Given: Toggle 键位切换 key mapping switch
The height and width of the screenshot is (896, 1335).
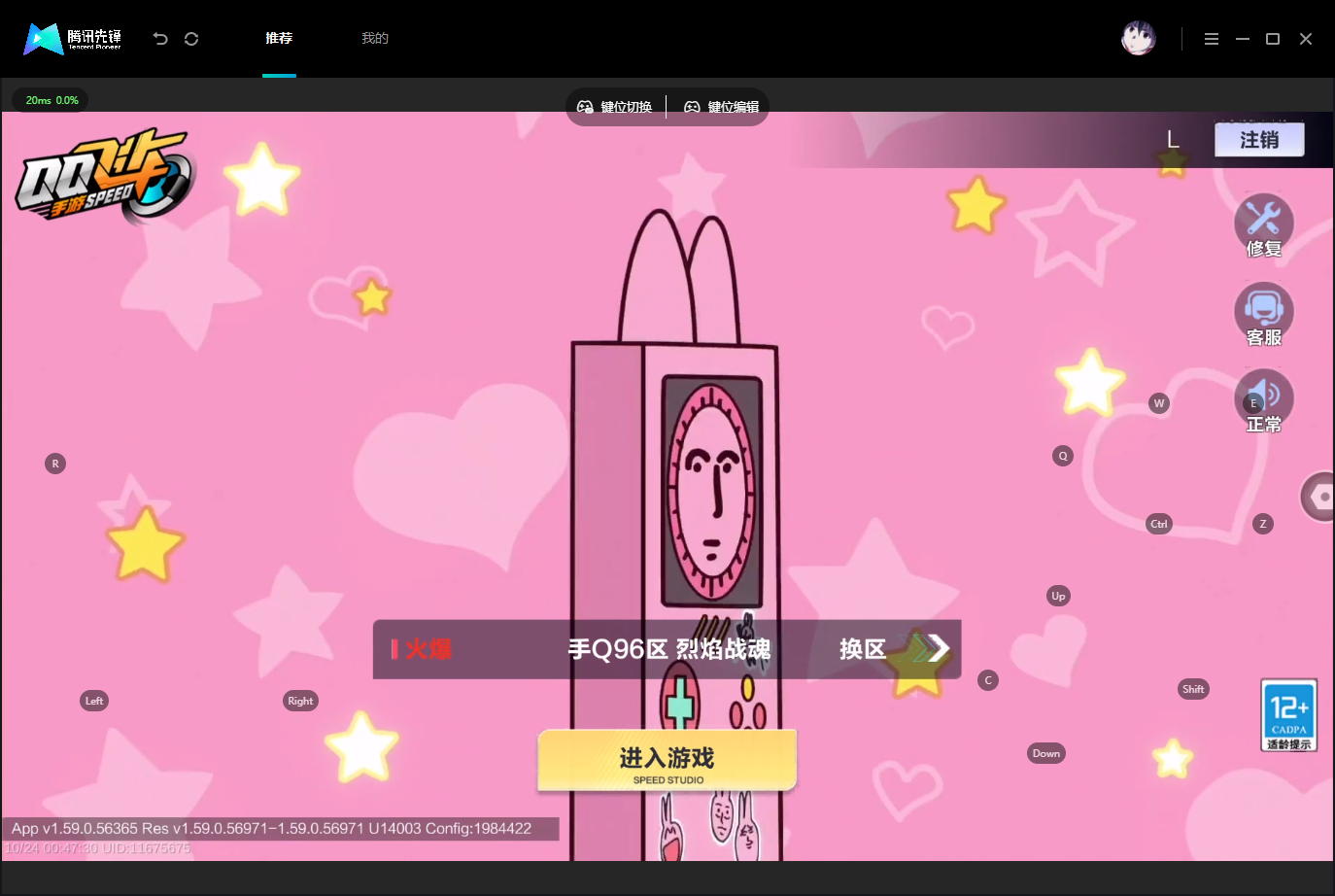Looking at the screenshot, I should pyautogui.click(x=615, y=107).
